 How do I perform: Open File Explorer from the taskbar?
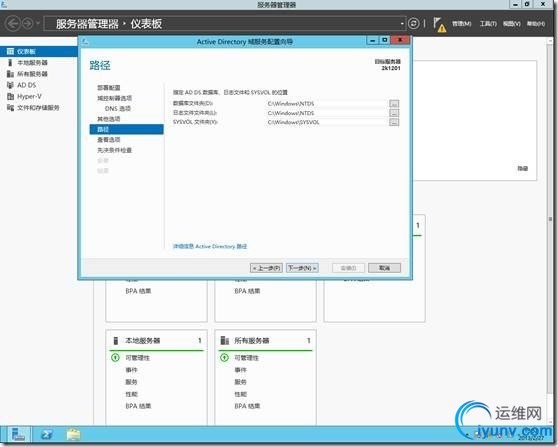[x=73, y=435]
